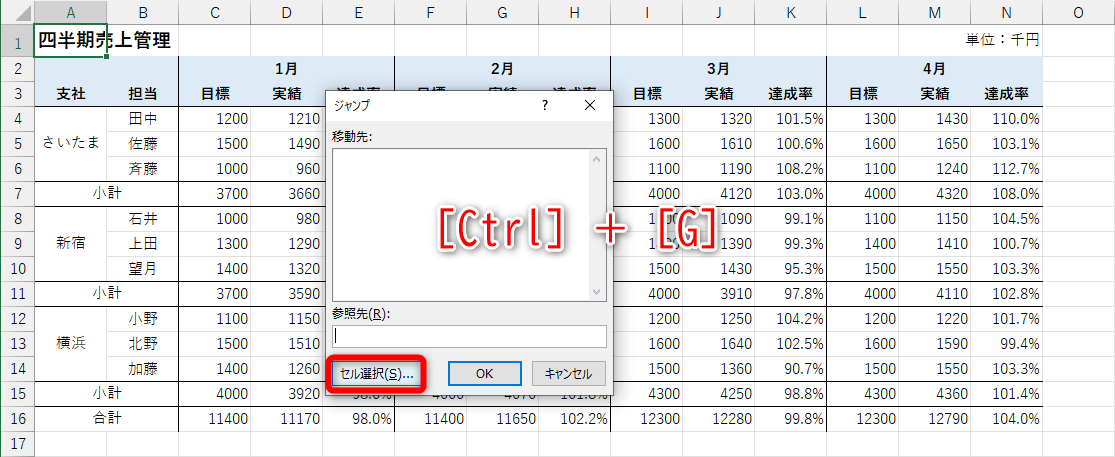Cancel the ジャンプ dialog with キャンセル
This screenshot has width=1115, height=457.
567,374
